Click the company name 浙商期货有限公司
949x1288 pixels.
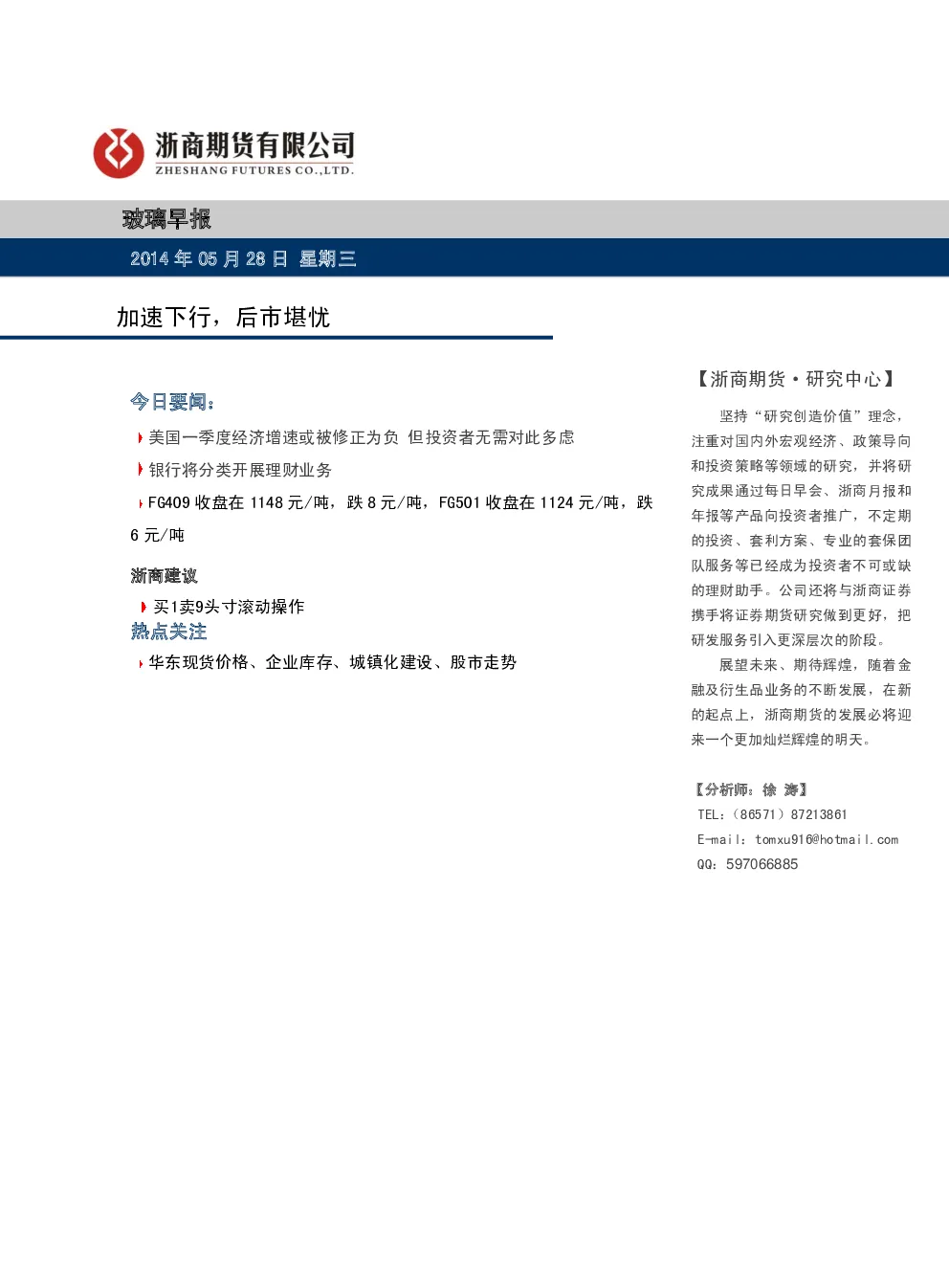(254, 144)
